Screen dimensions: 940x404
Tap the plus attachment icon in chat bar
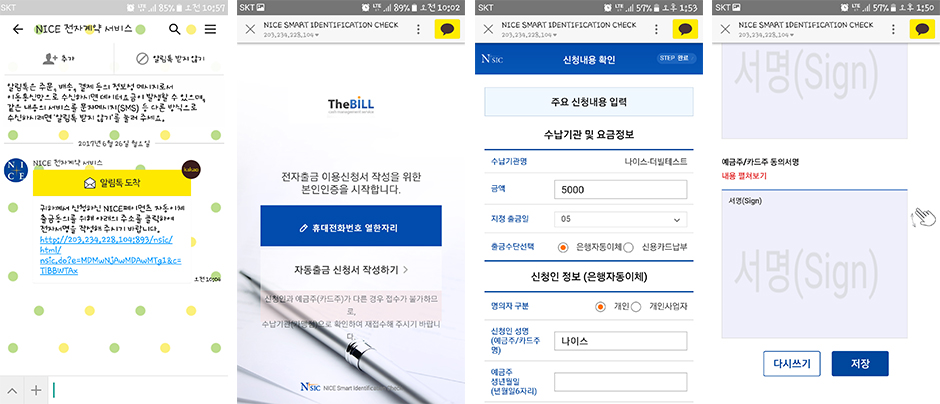pos(36,391)
